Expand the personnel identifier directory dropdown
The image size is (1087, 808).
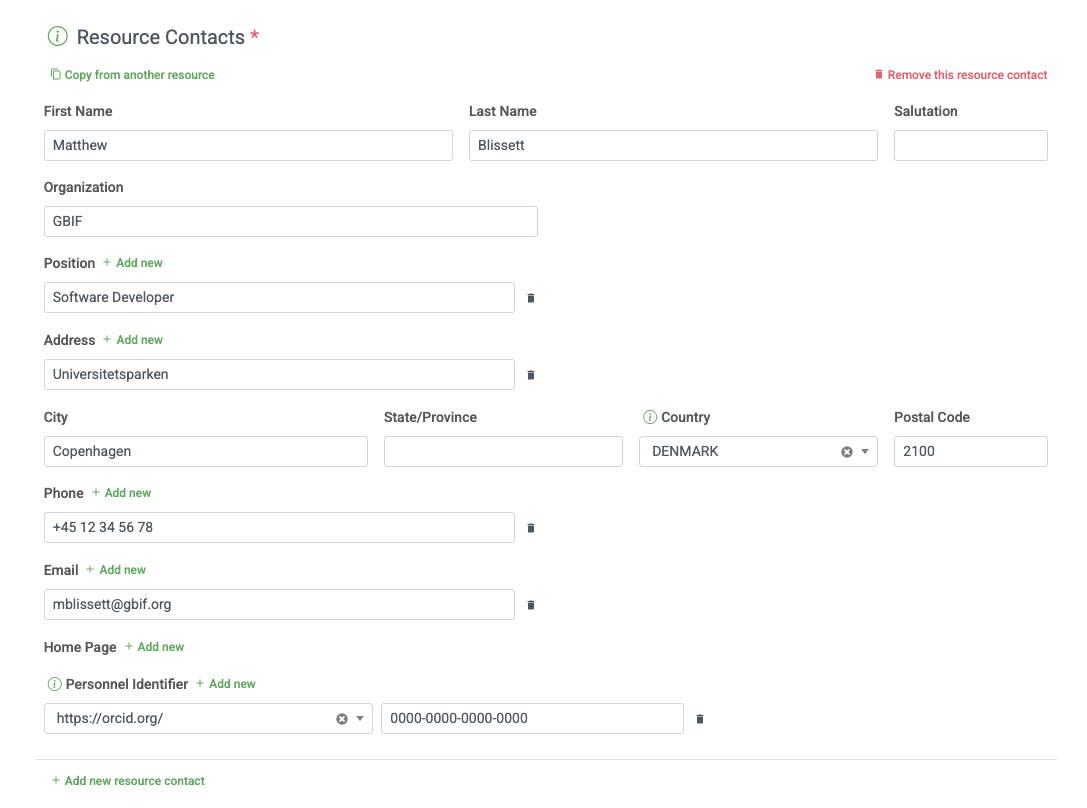coord(360,719)
